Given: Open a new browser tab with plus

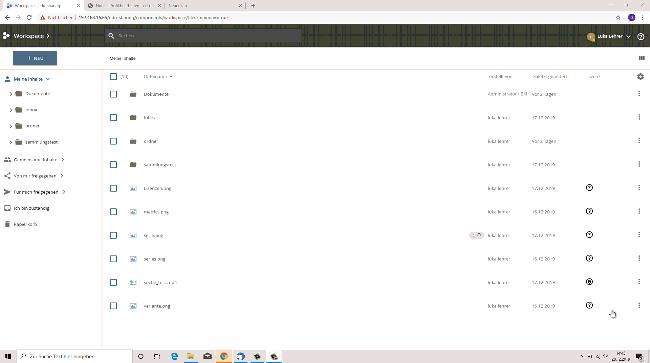Looking at the screenshot, I should (x=253, y=6).
